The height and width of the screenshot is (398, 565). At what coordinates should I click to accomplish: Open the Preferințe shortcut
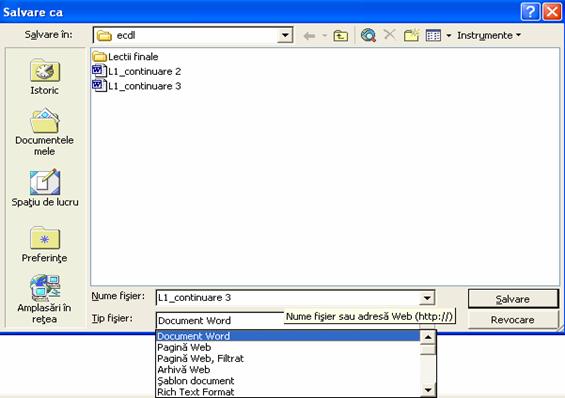(44, 245)
